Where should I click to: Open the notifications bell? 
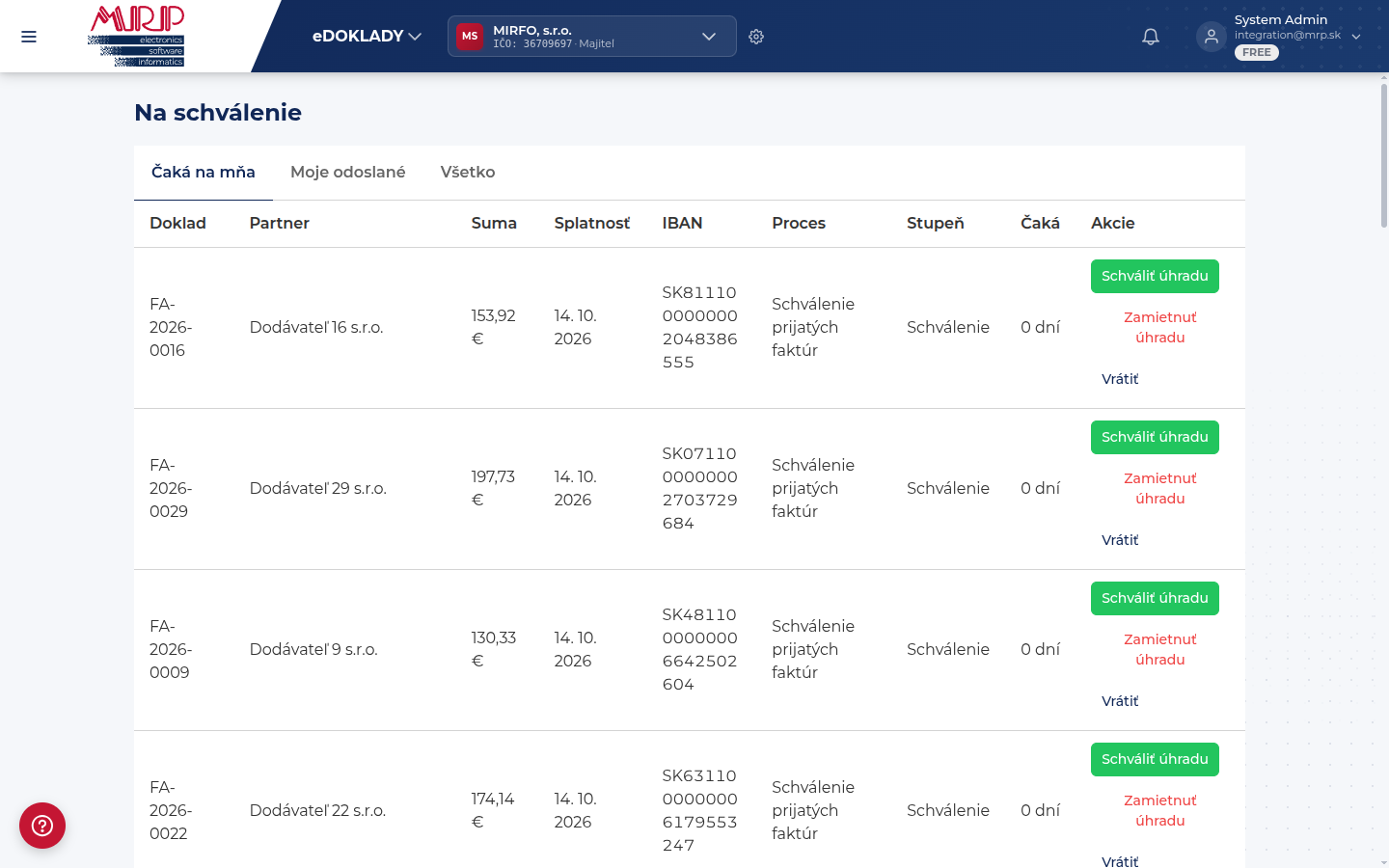pos(1151,37)
